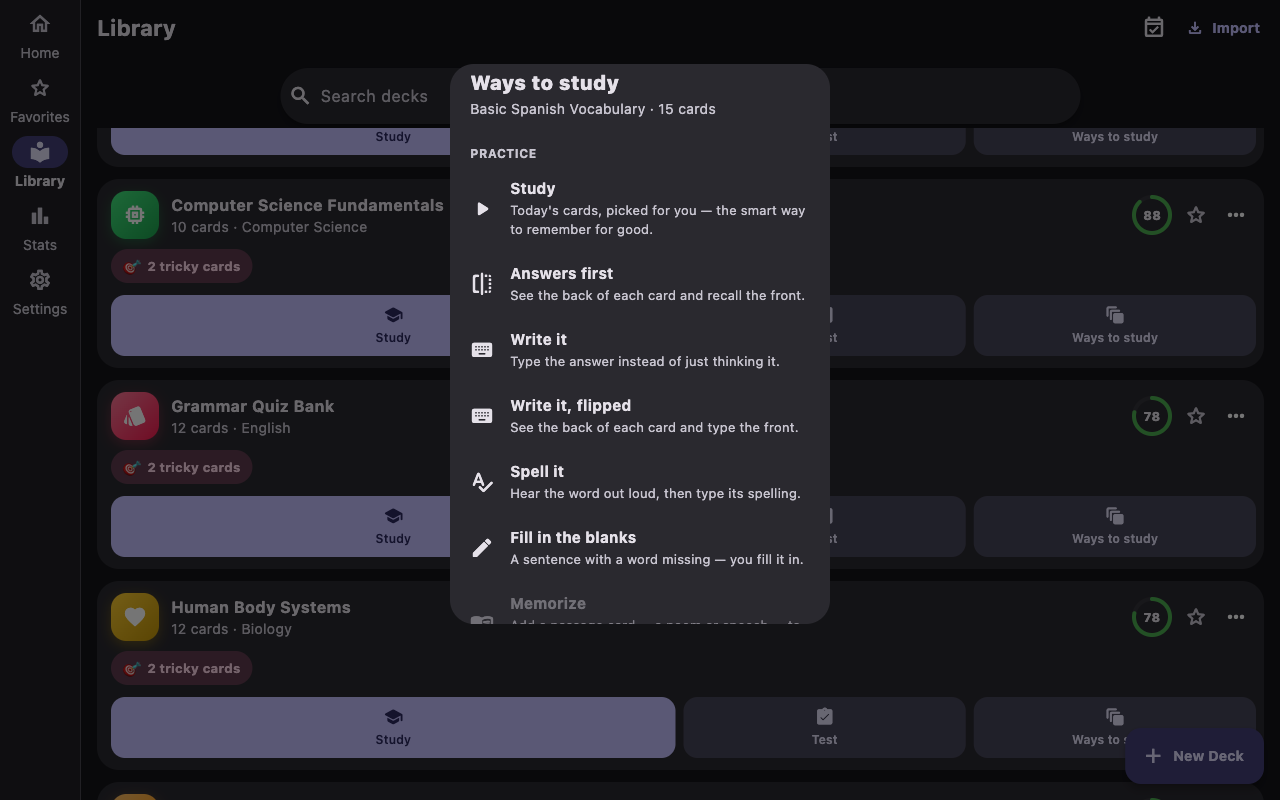1280x800 pixels.
Task: Favorite Human Body Systems deck
Action: (x=1196, y=617)
